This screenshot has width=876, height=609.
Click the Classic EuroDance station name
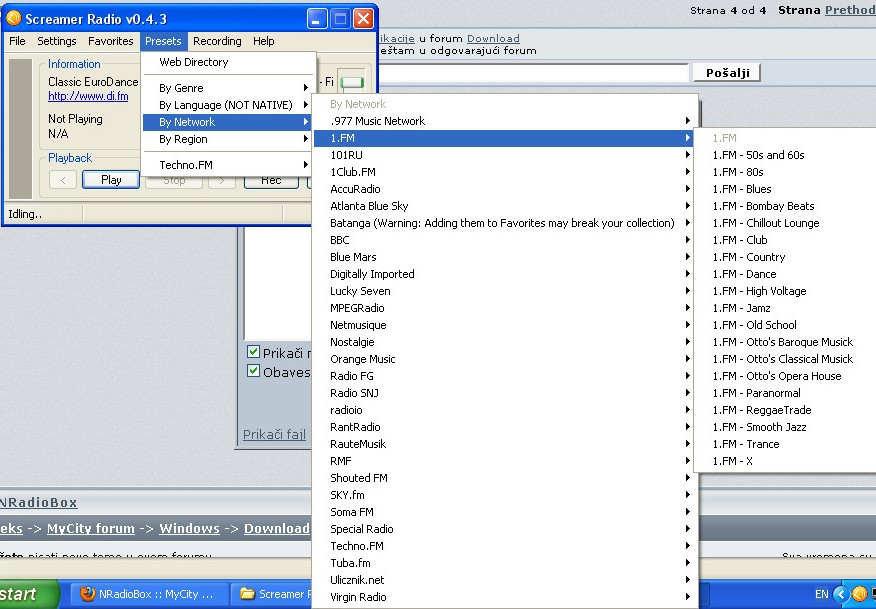pyautogui.click(x=93, y=82)
